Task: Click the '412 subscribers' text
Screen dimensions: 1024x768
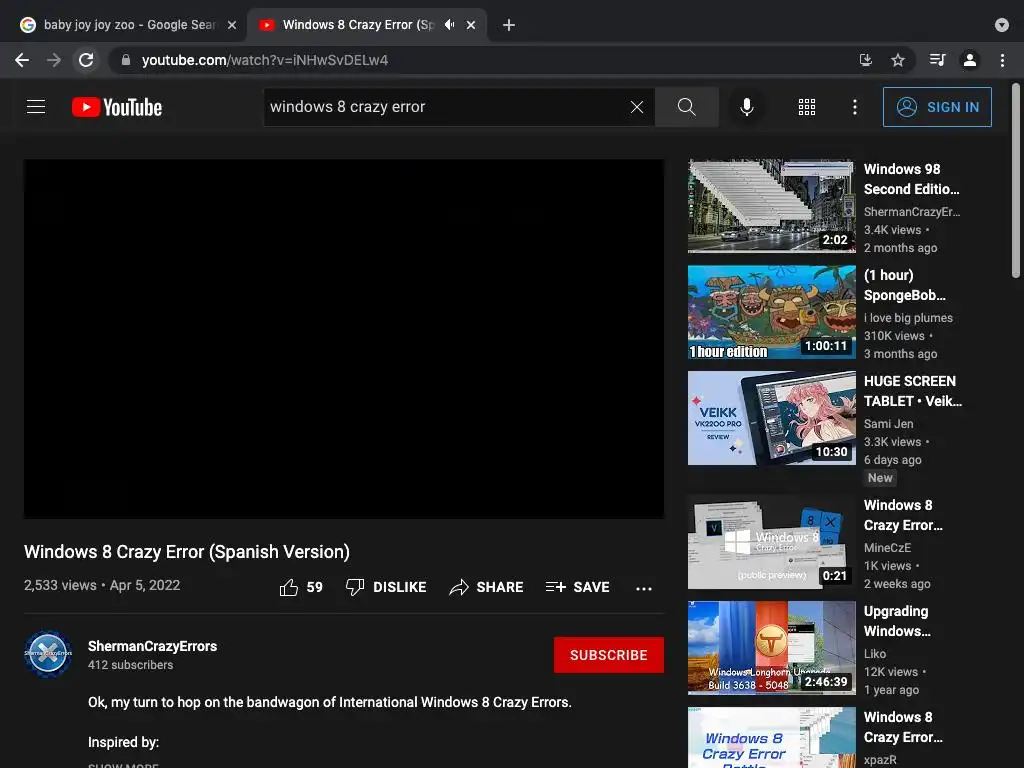Action: click(x=131, y=665)
